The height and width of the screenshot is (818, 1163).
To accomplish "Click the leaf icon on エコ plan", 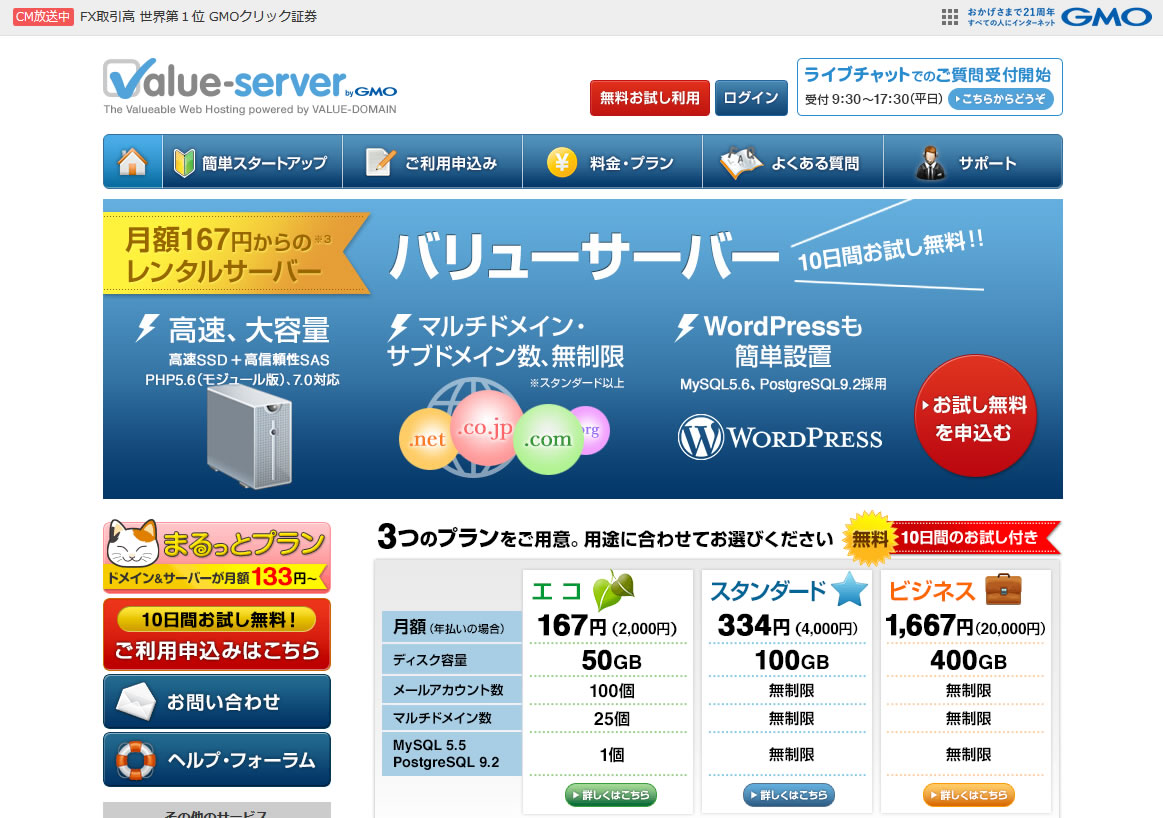I will (613, 590).
